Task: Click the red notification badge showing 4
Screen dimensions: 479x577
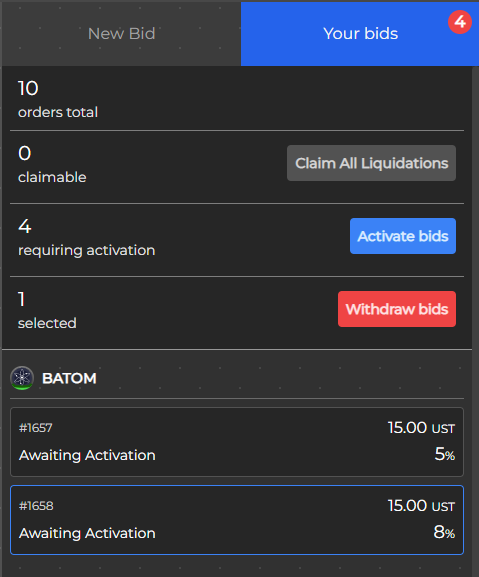Action: tap(460, 22)
